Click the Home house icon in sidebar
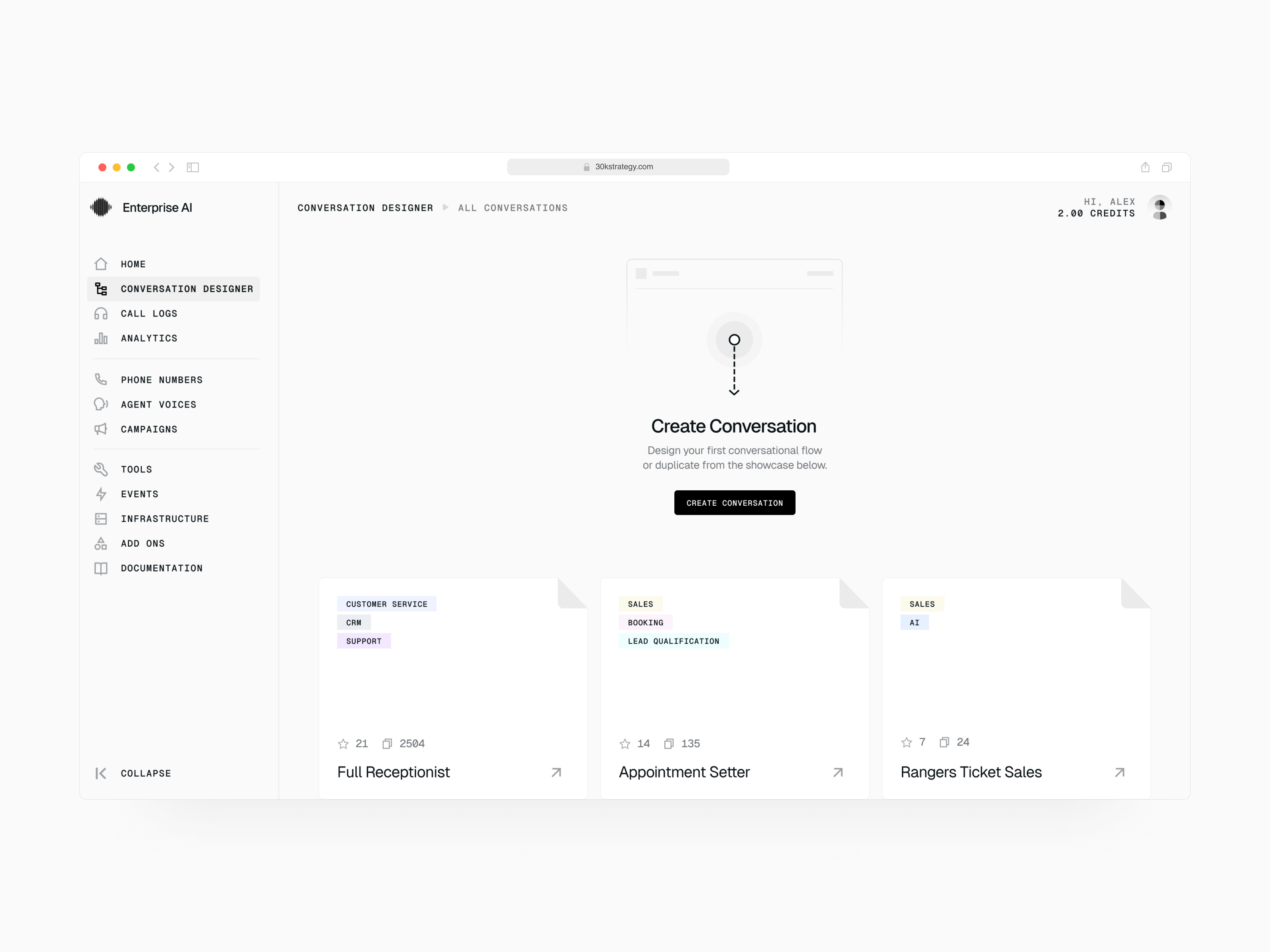This screenshot has width=1270, height=952. [x=101, y=264]
